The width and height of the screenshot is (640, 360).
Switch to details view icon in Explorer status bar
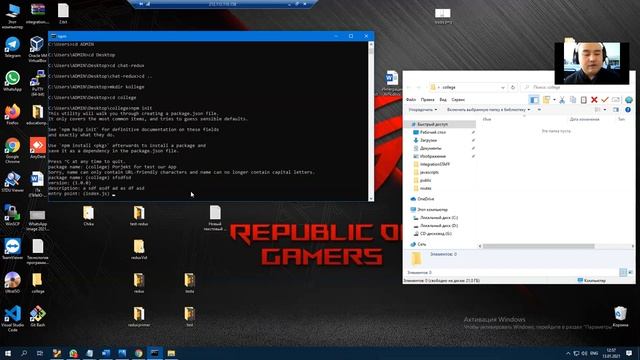[623, 272]
